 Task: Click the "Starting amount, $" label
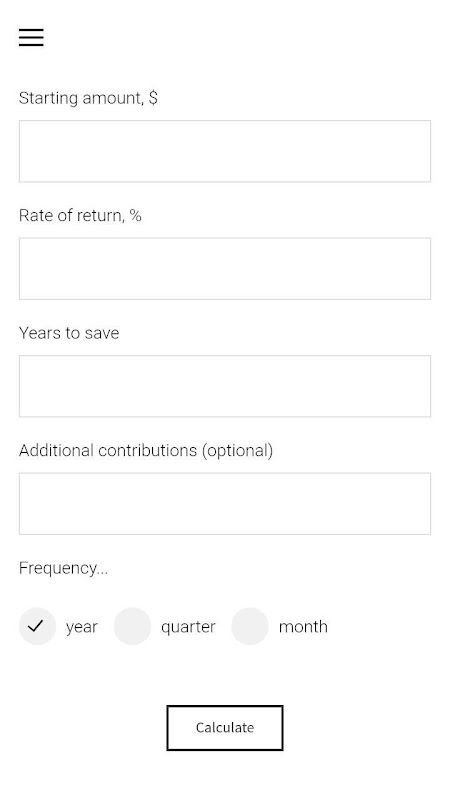pos(88,97)
